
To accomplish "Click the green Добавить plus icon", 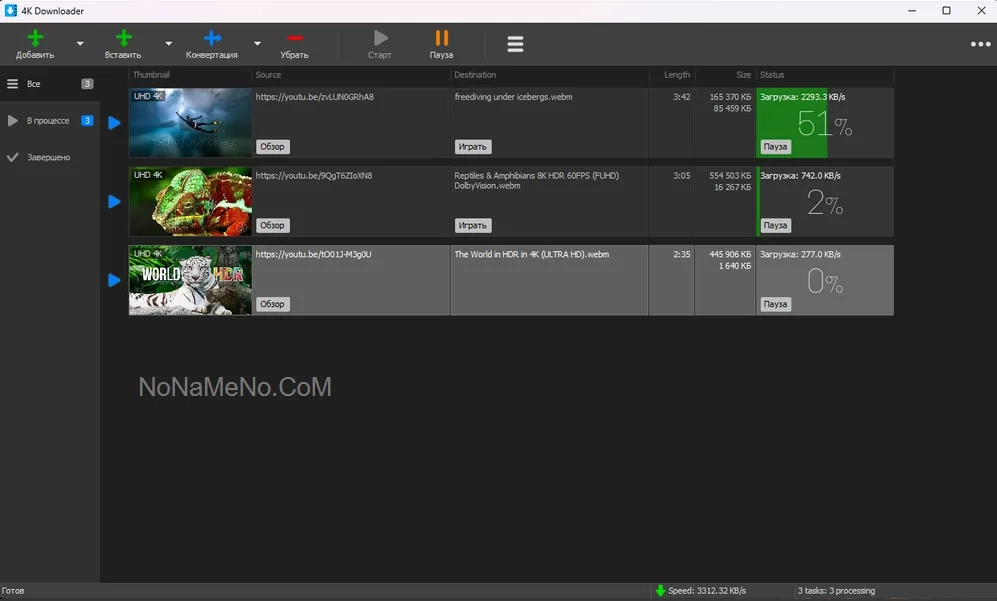I will tap(35, 39).
